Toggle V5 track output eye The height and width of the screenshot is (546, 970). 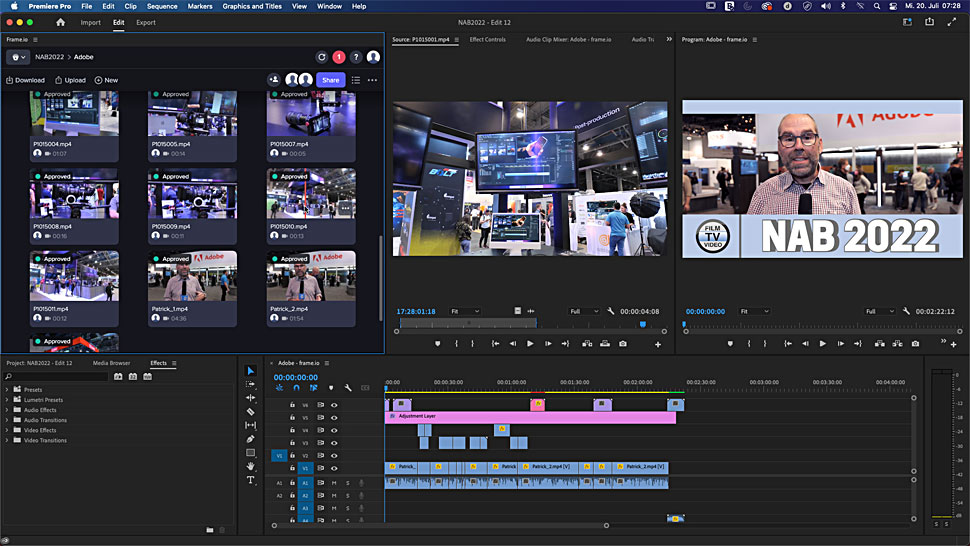coord(334,417)
